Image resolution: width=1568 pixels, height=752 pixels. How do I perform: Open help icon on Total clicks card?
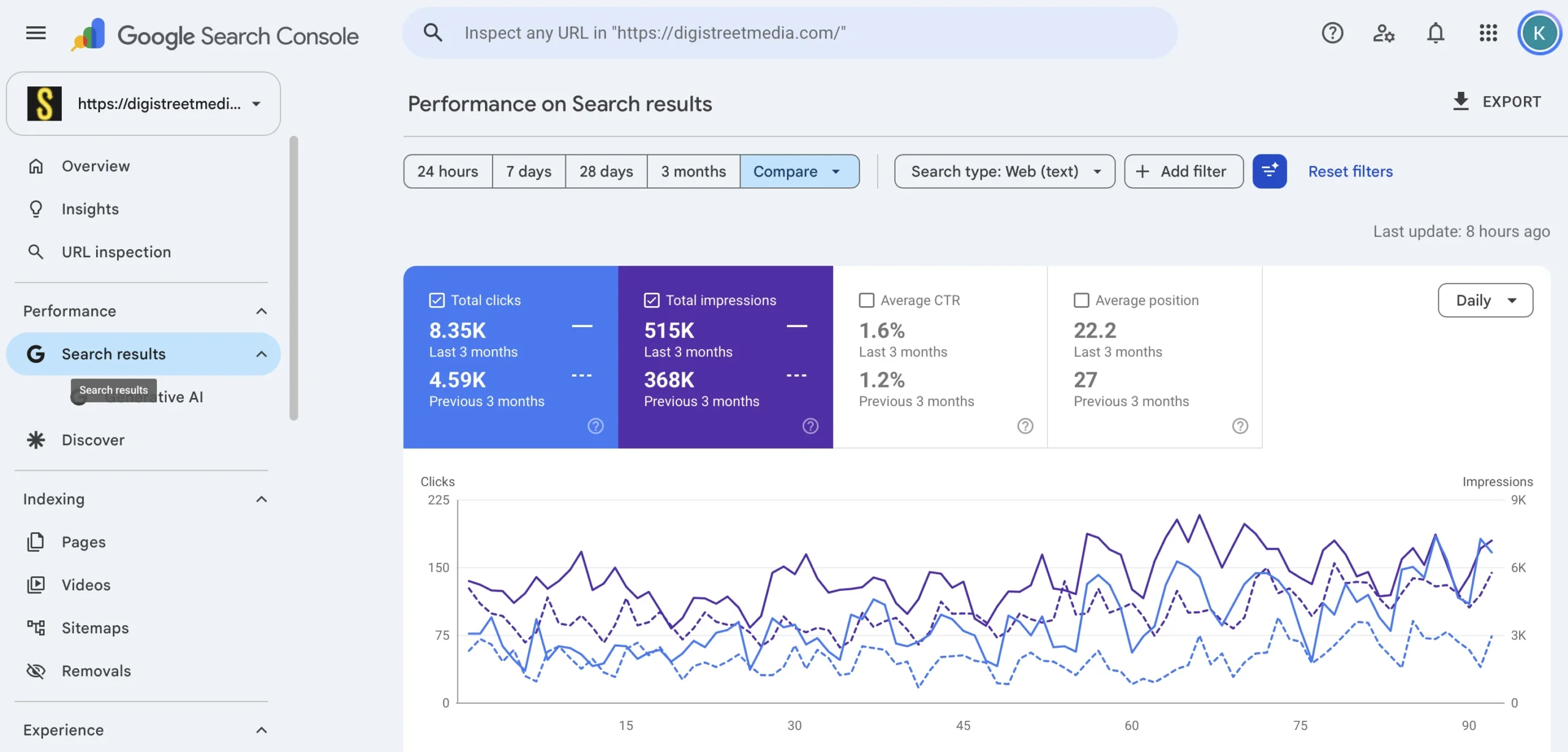click(595, 426)
